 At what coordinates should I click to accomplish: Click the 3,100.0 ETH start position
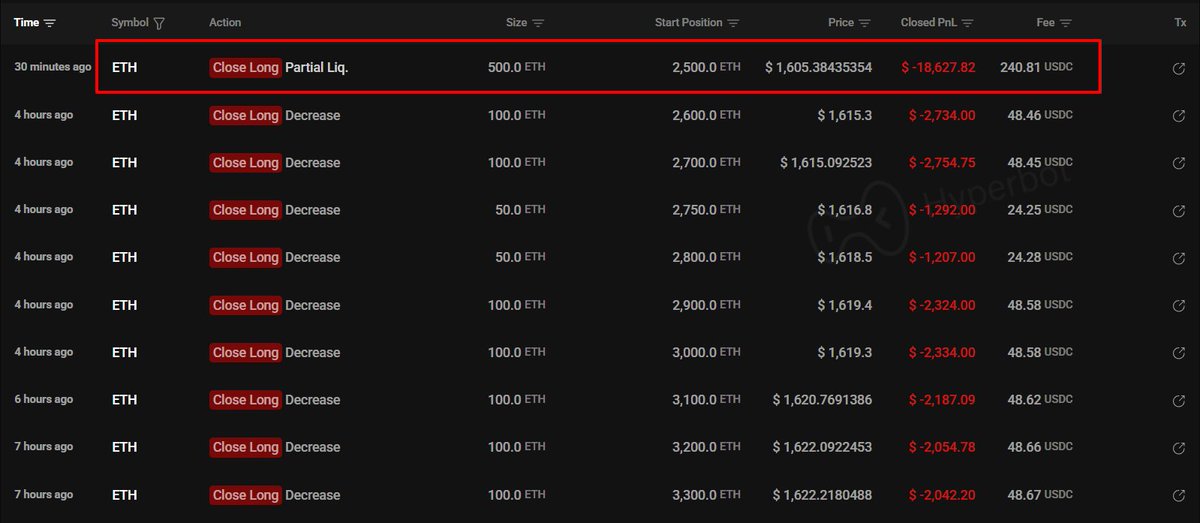(x=706, y=400)
